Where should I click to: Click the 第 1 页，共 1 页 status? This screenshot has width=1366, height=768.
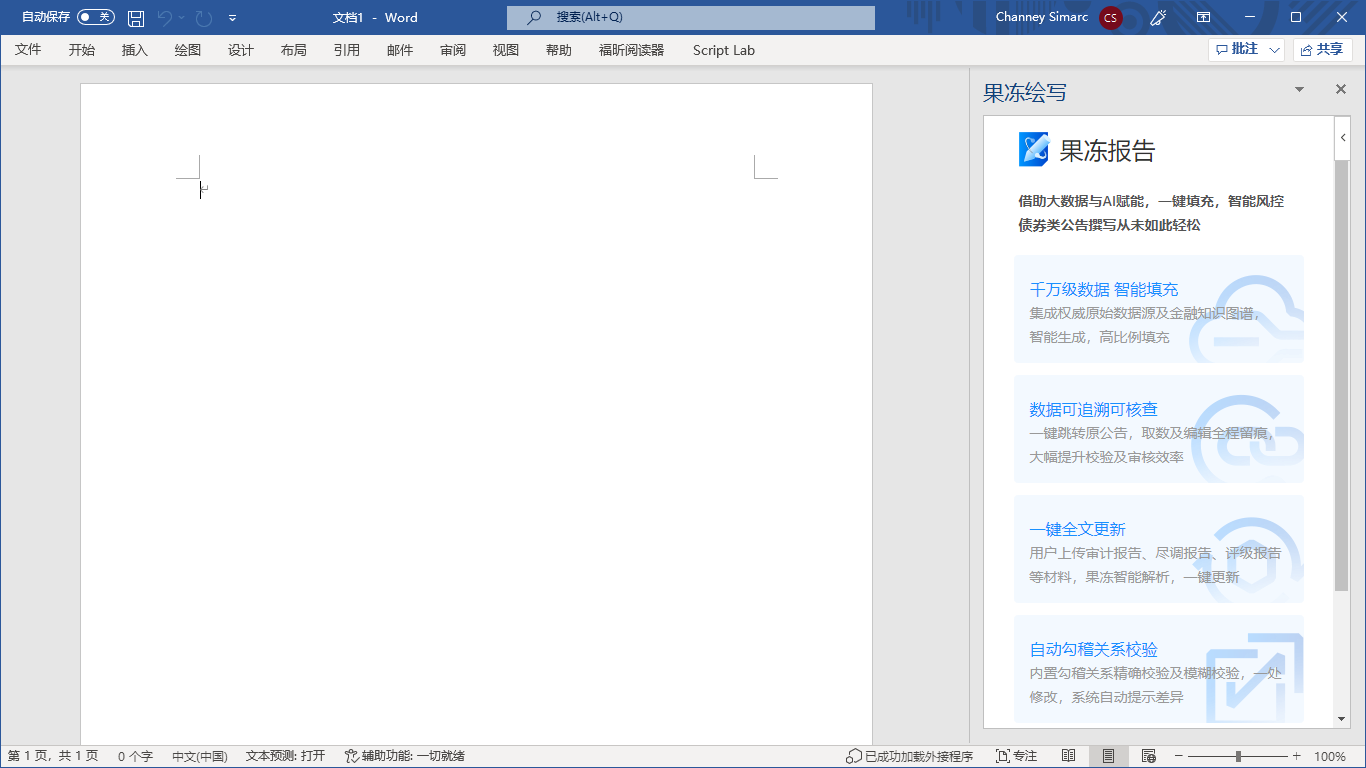point(53,756)
